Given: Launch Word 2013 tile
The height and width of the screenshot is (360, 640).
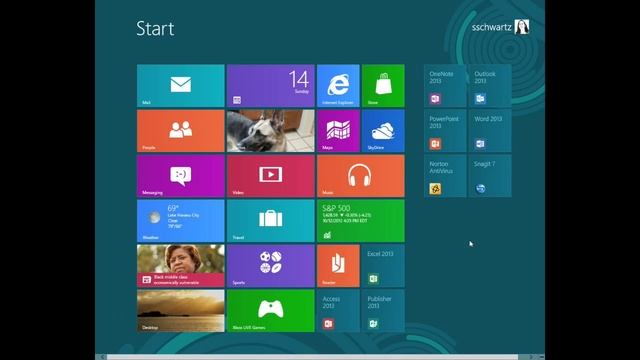Looking at the screenshot, I should point(490,131).
